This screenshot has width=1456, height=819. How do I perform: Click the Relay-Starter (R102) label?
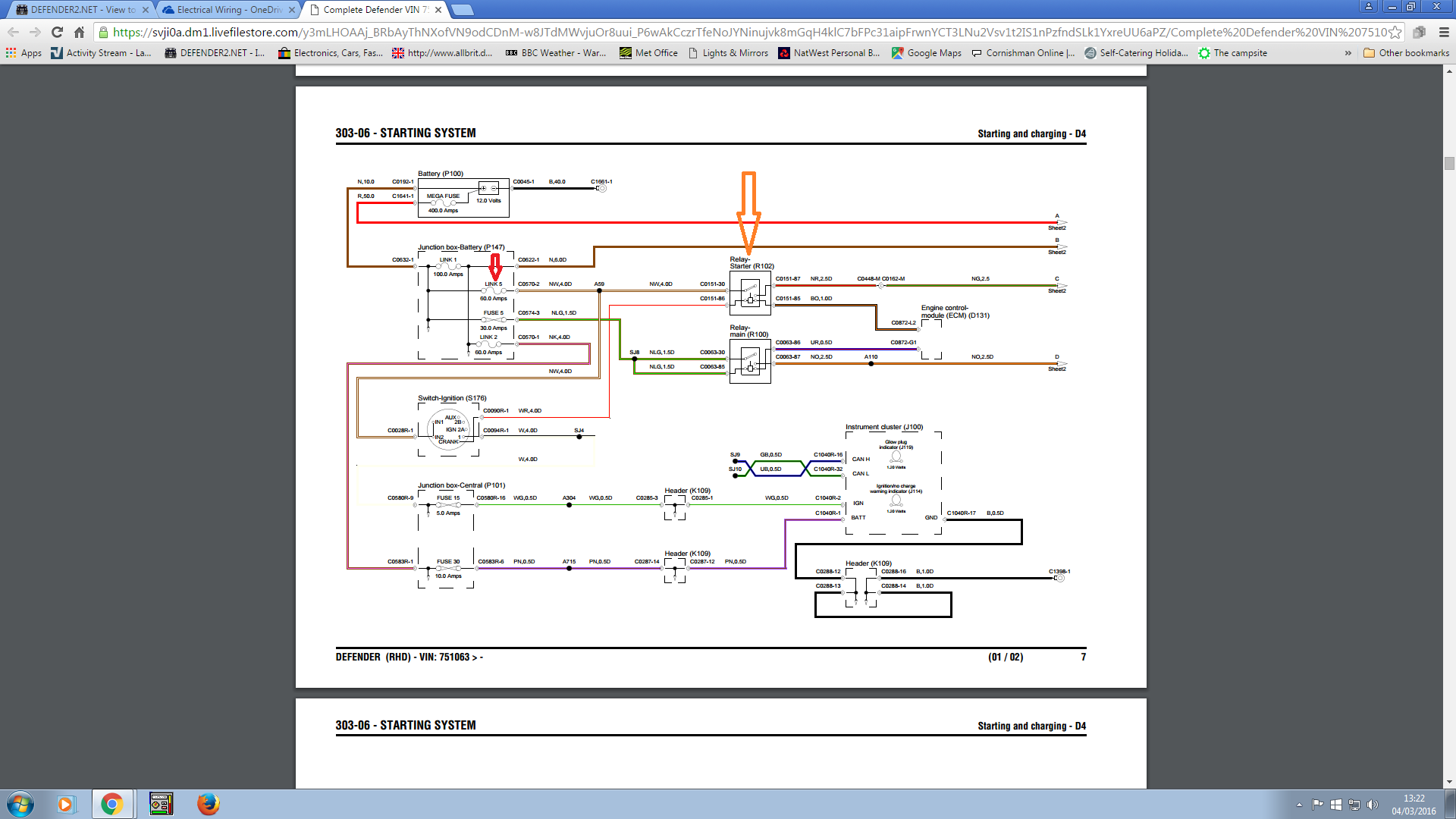pos(752,263)
